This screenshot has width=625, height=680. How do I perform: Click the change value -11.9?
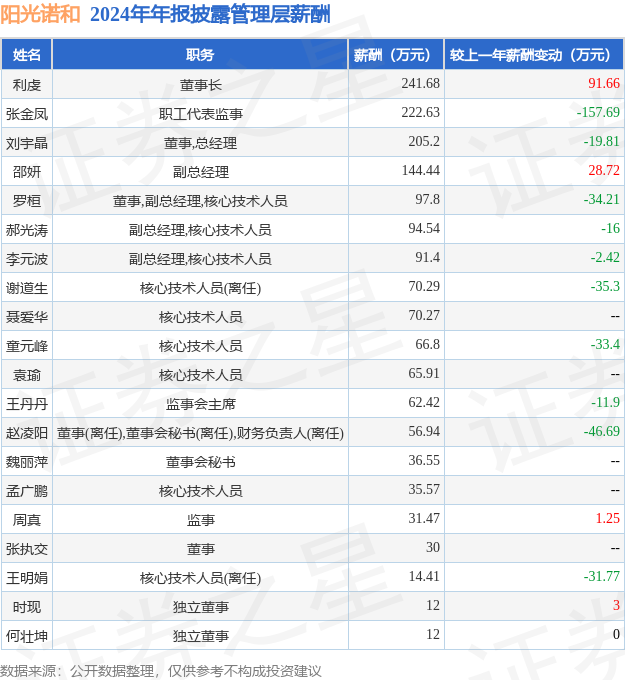click(605, 403)
